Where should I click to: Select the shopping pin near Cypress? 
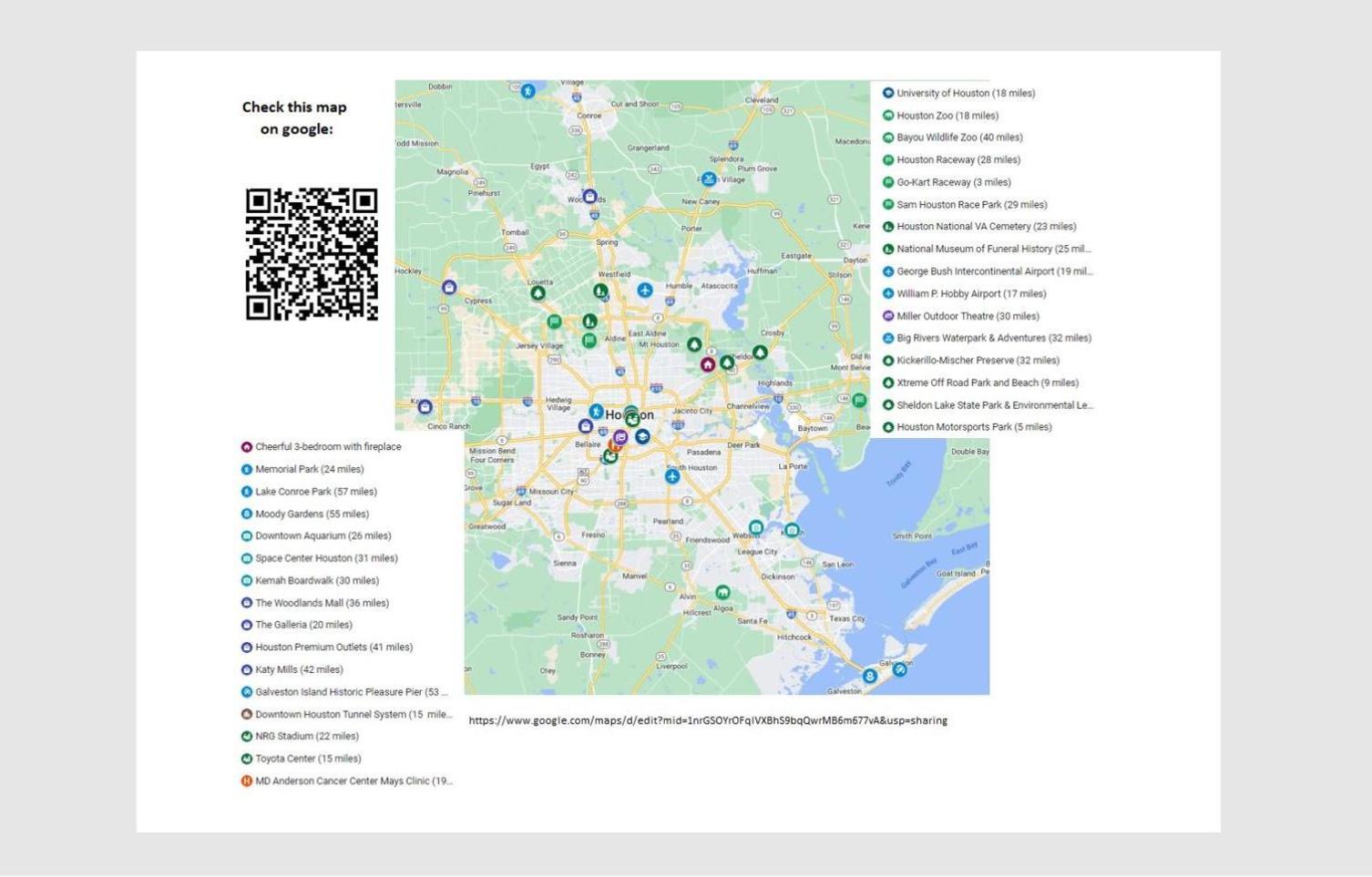pos(449,288)
